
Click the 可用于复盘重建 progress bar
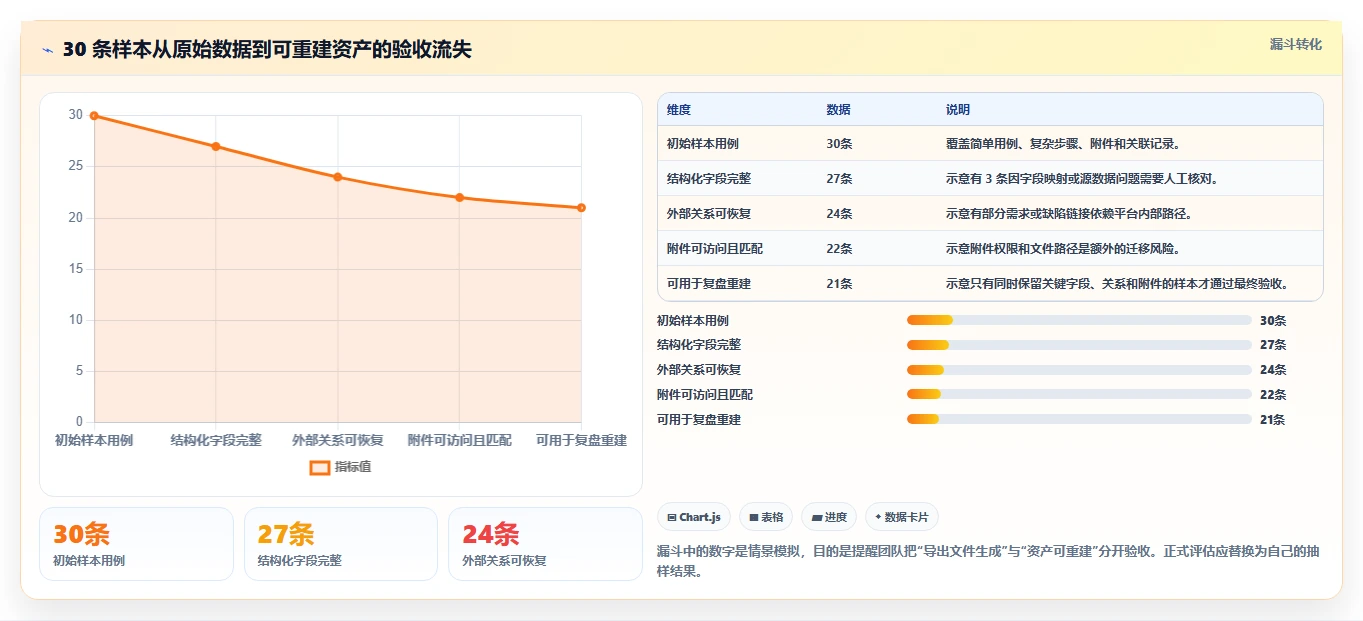click(1079, 420)
